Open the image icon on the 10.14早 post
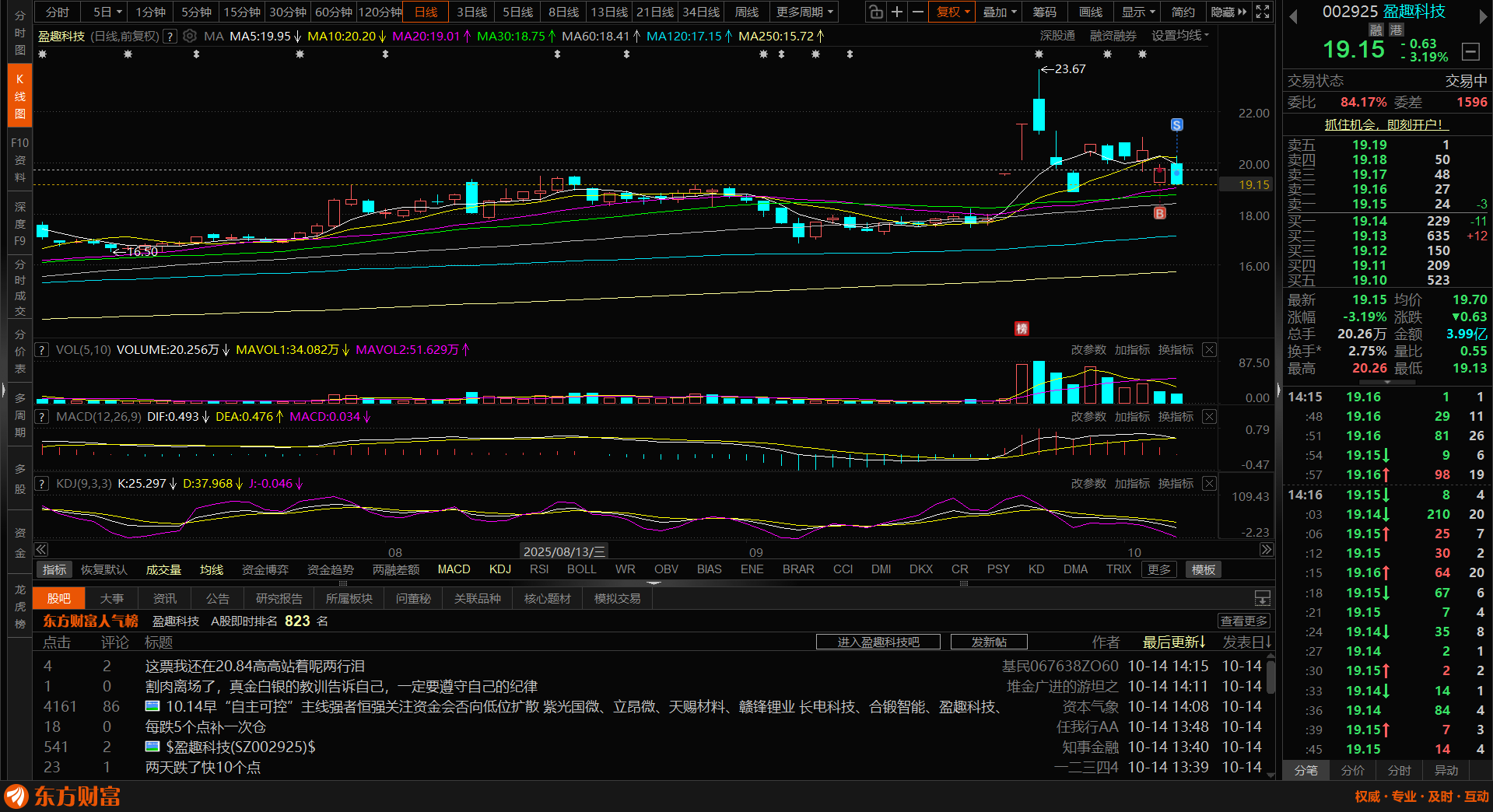 coord(152,706)
